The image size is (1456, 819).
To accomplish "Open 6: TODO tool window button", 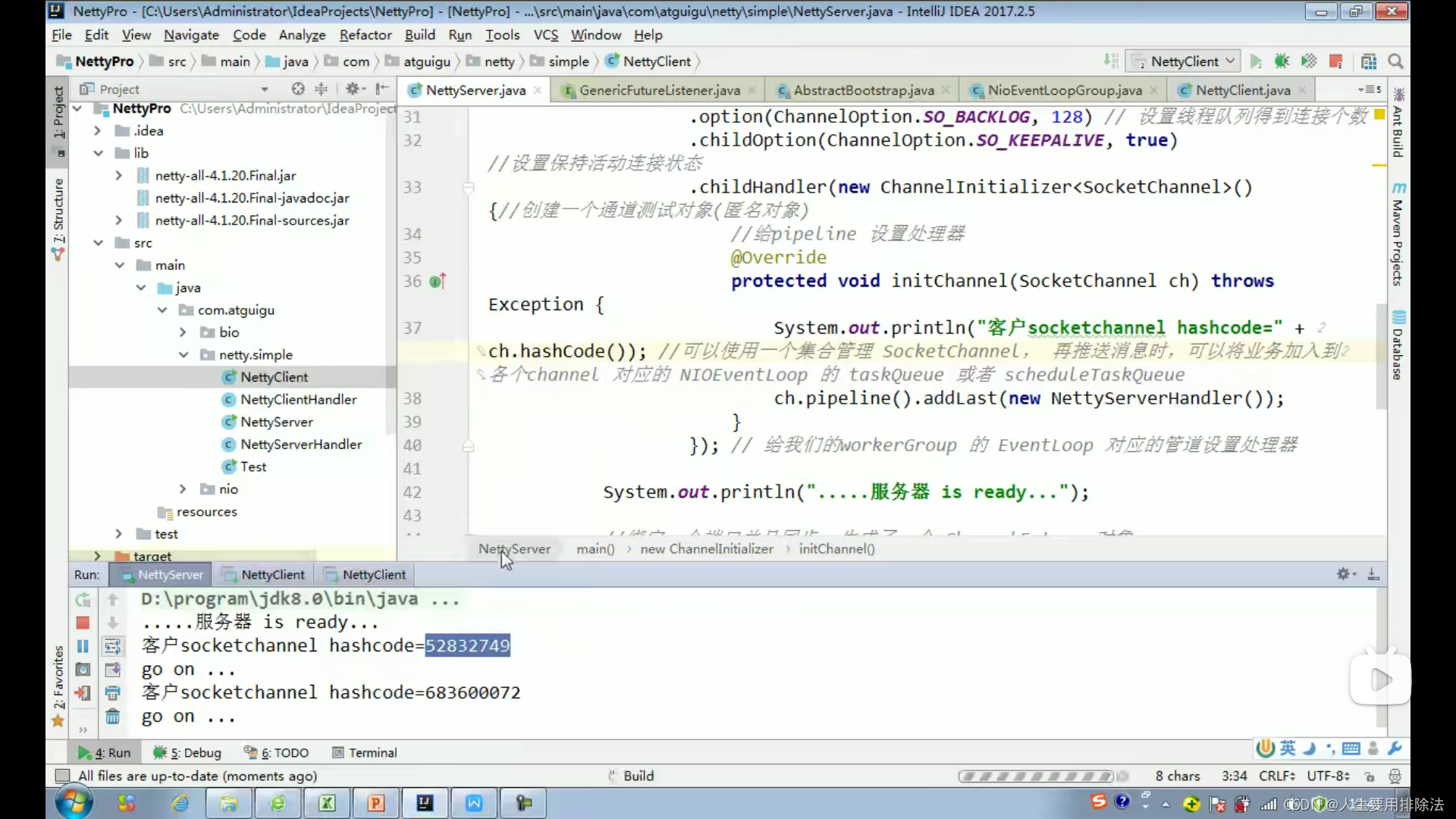I will 277,752.
